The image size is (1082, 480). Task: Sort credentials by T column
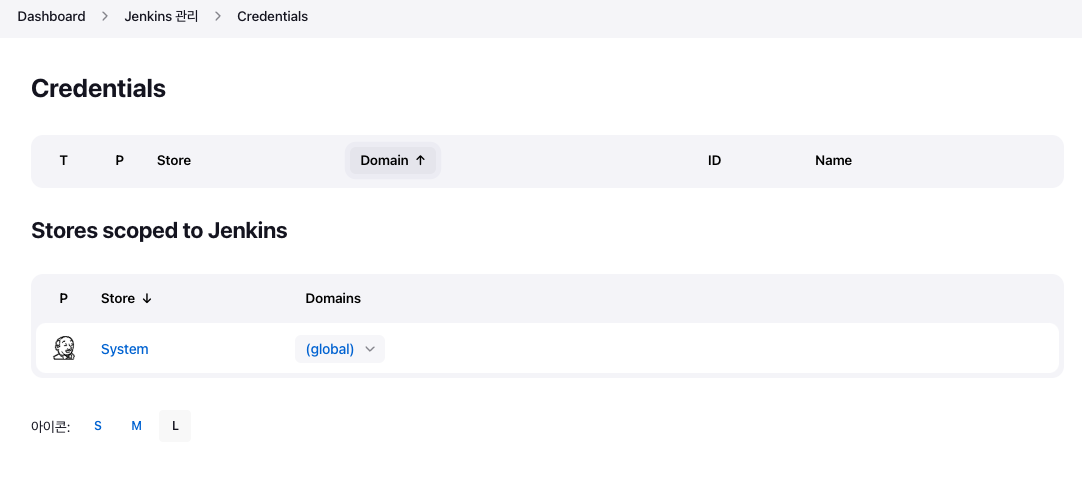click(63, 161)
